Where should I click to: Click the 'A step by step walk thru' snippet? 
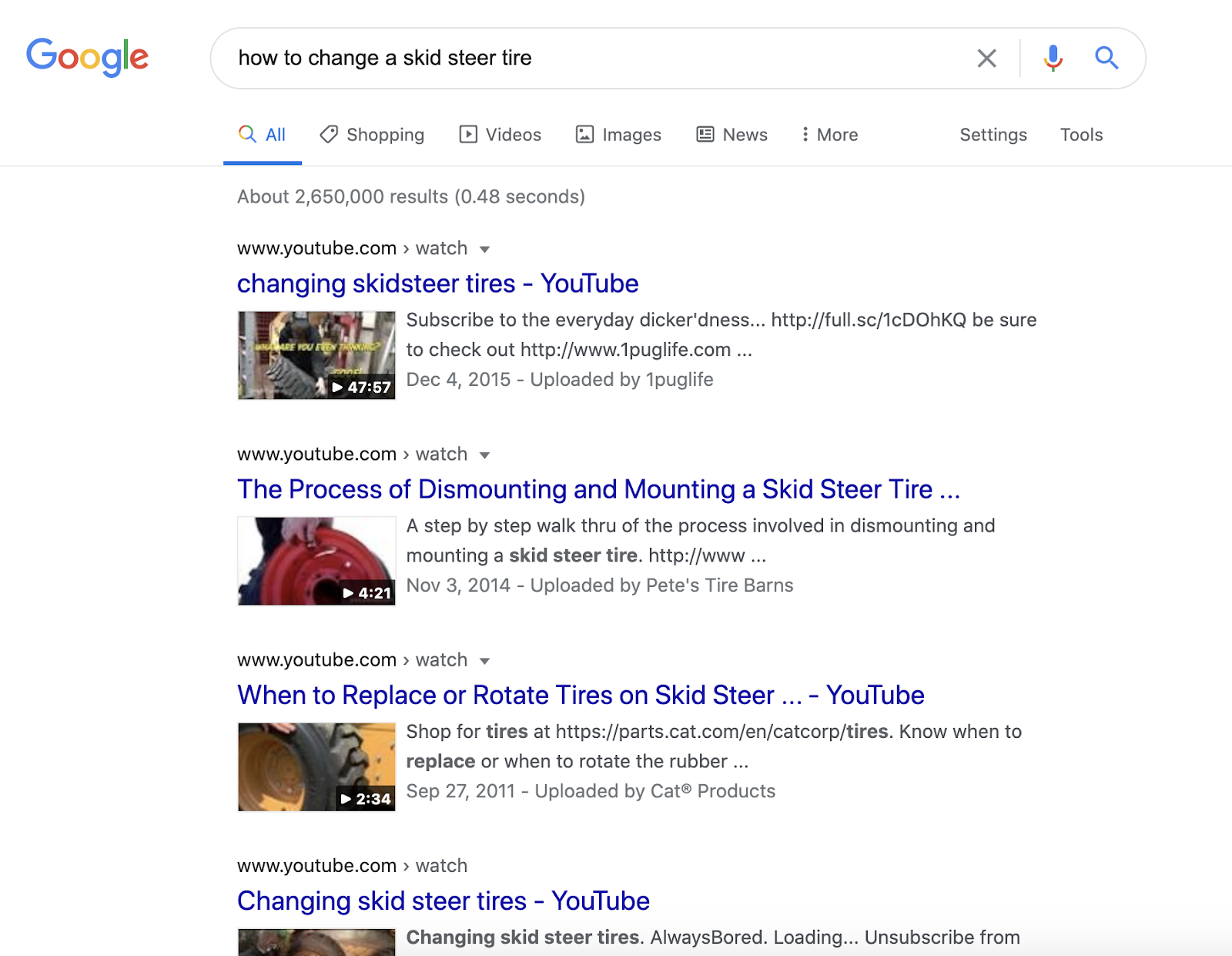701,540
